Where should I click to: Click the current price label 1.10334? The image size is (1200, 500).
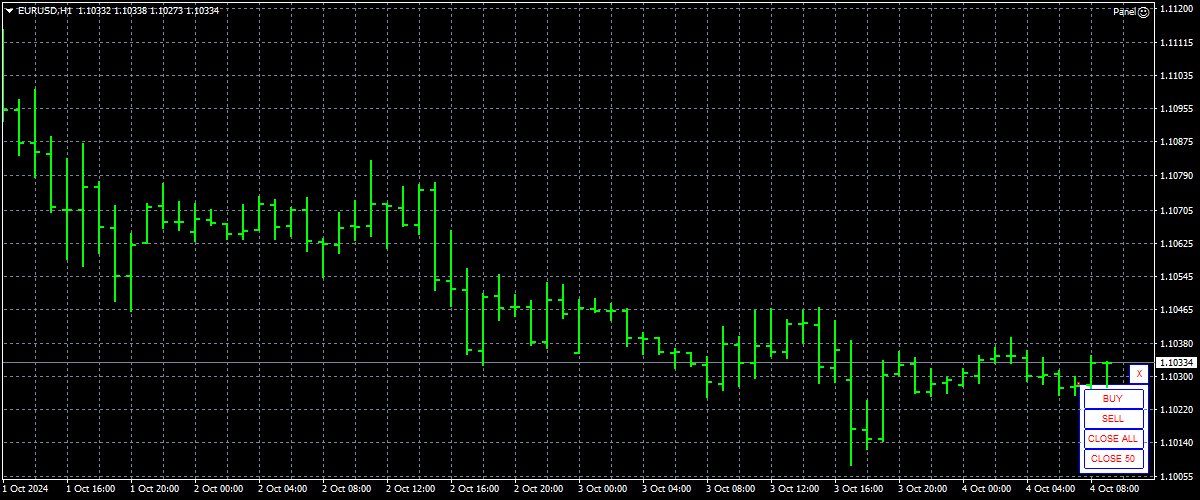click(1175, 362)
